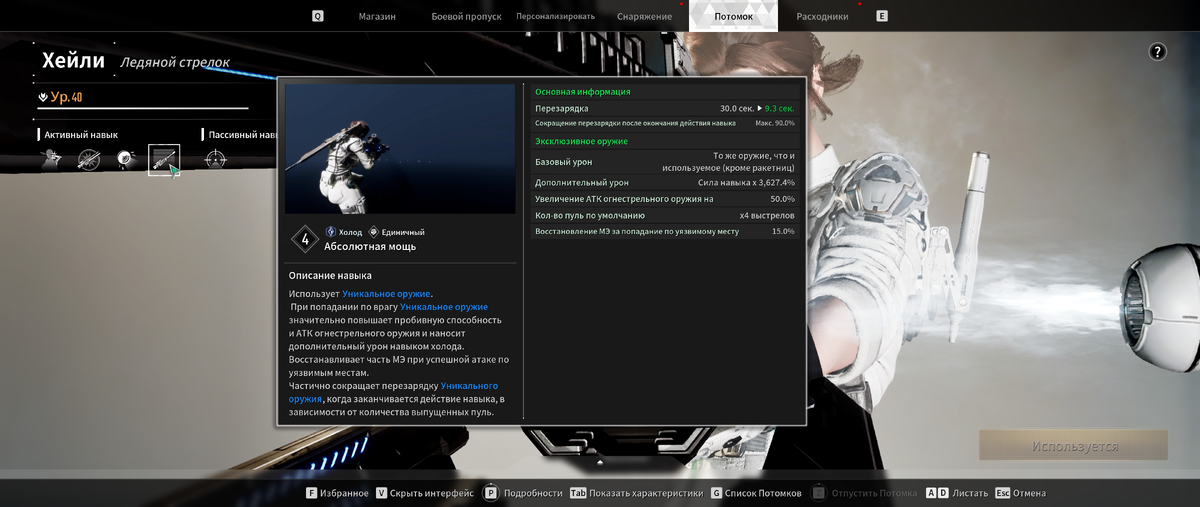Click the V key icon for hiding interface
The width and height of the screenshot is (1200, 507).
[381, 493]
